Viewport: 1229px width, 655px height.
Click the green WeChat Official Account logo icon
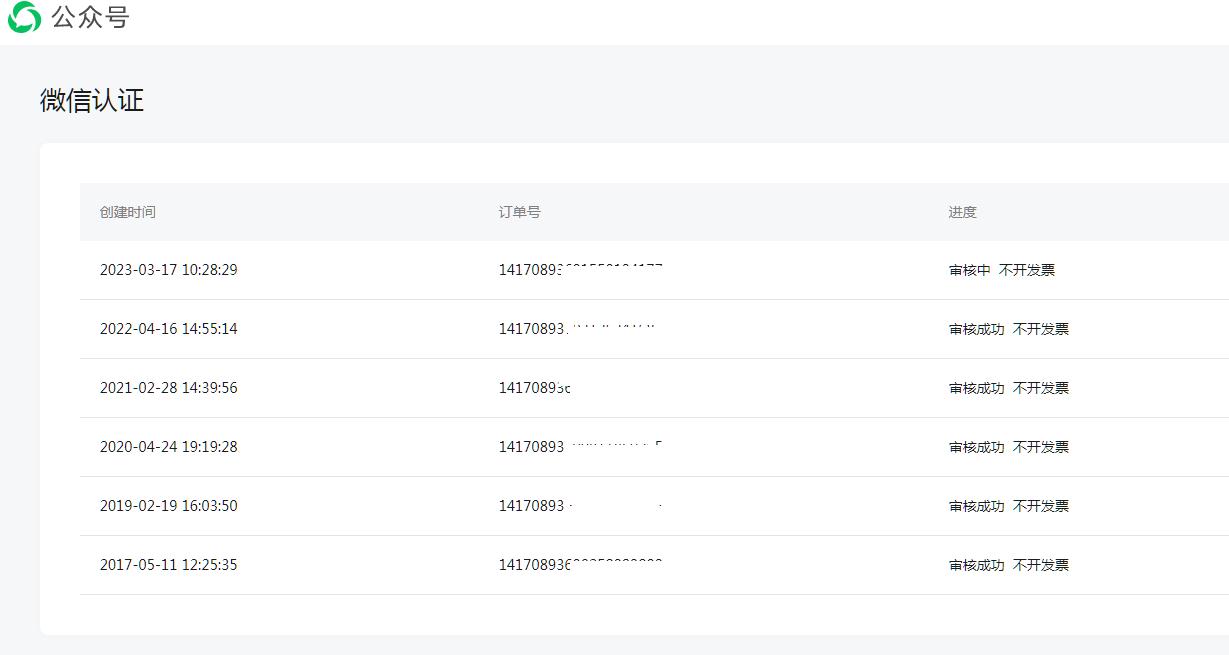point(24,17)
